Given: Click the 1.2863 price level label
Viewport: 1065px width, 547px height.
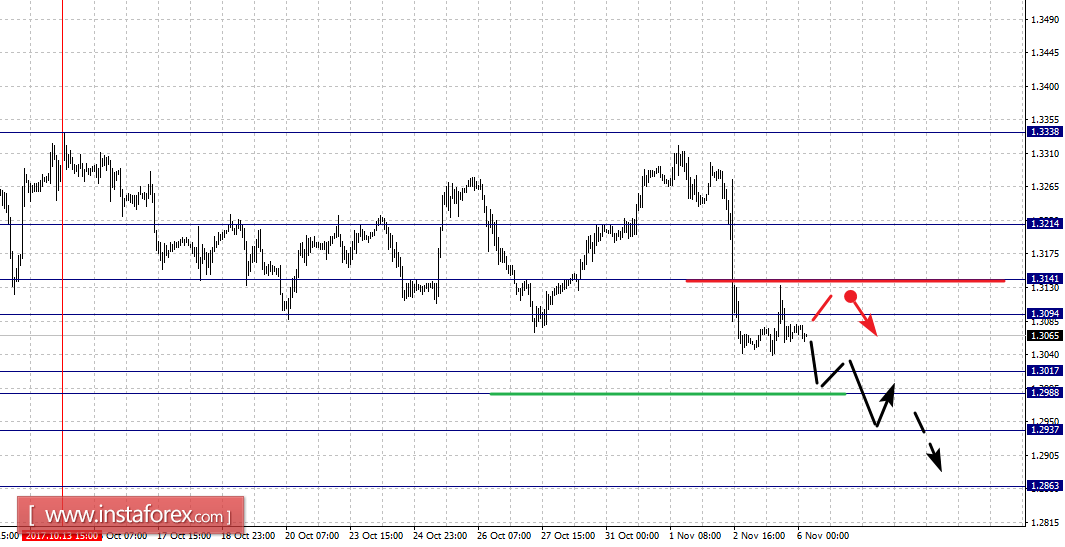Looking at the screenshot, I should click(x=1045, y=487).
